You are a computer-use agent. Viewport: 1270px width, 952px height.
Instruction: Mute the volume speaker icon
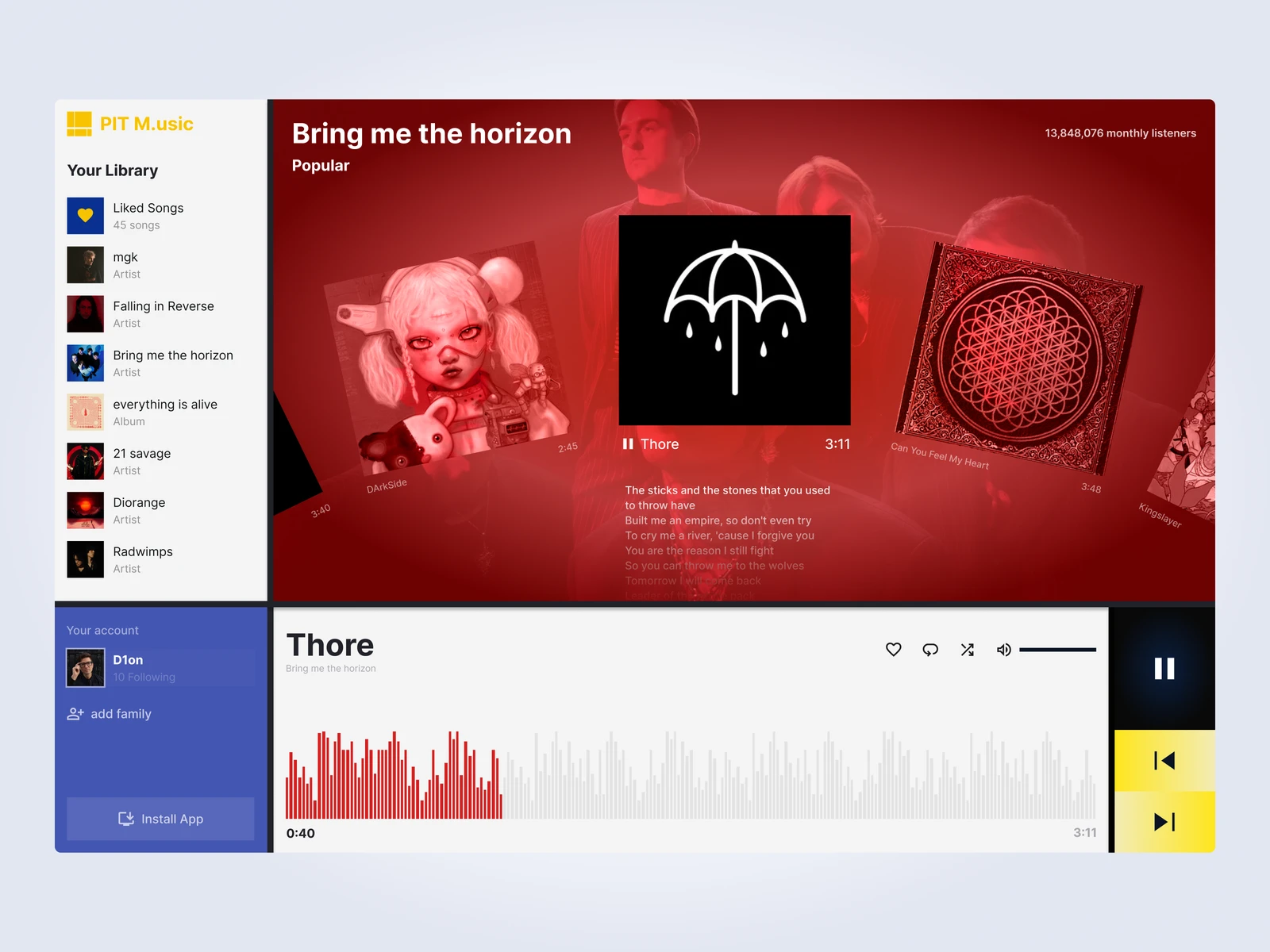[1004, 650]
